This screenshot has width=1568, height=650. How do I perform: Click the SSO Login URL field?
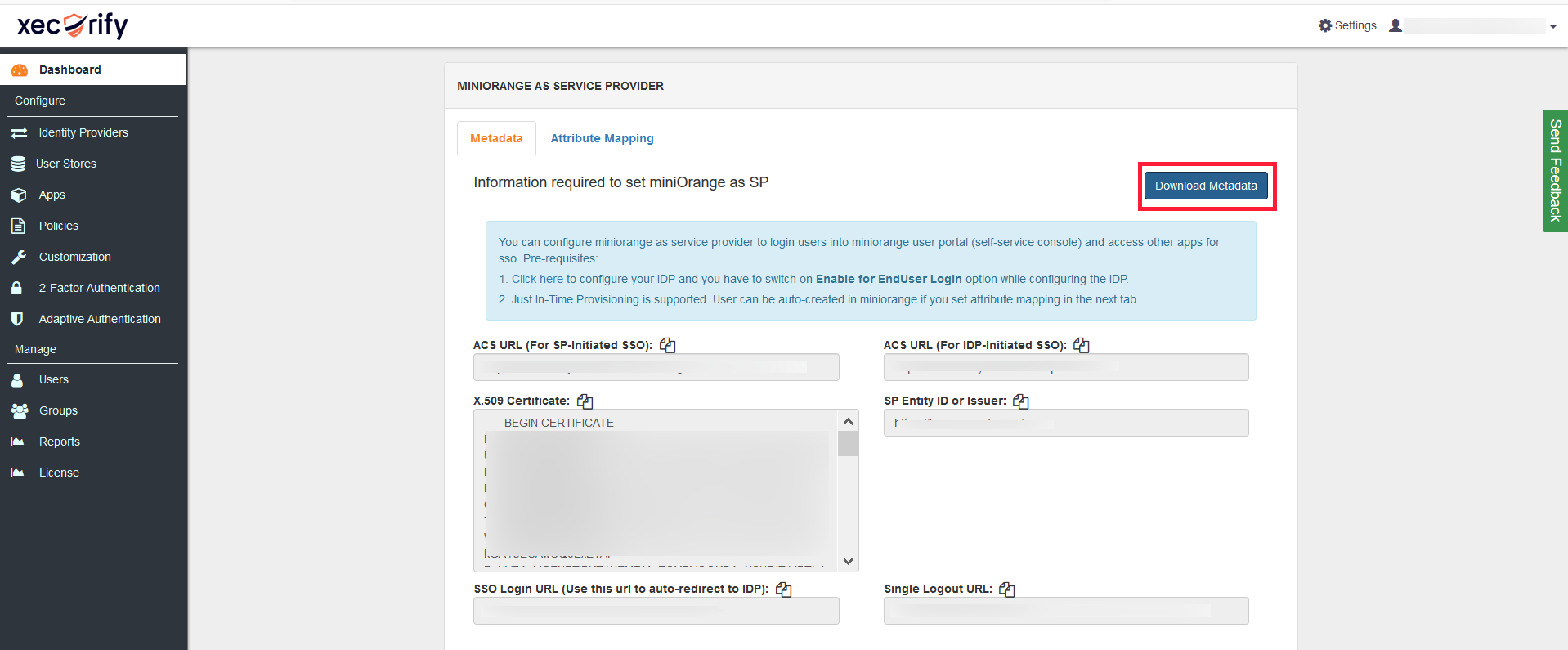656,611
